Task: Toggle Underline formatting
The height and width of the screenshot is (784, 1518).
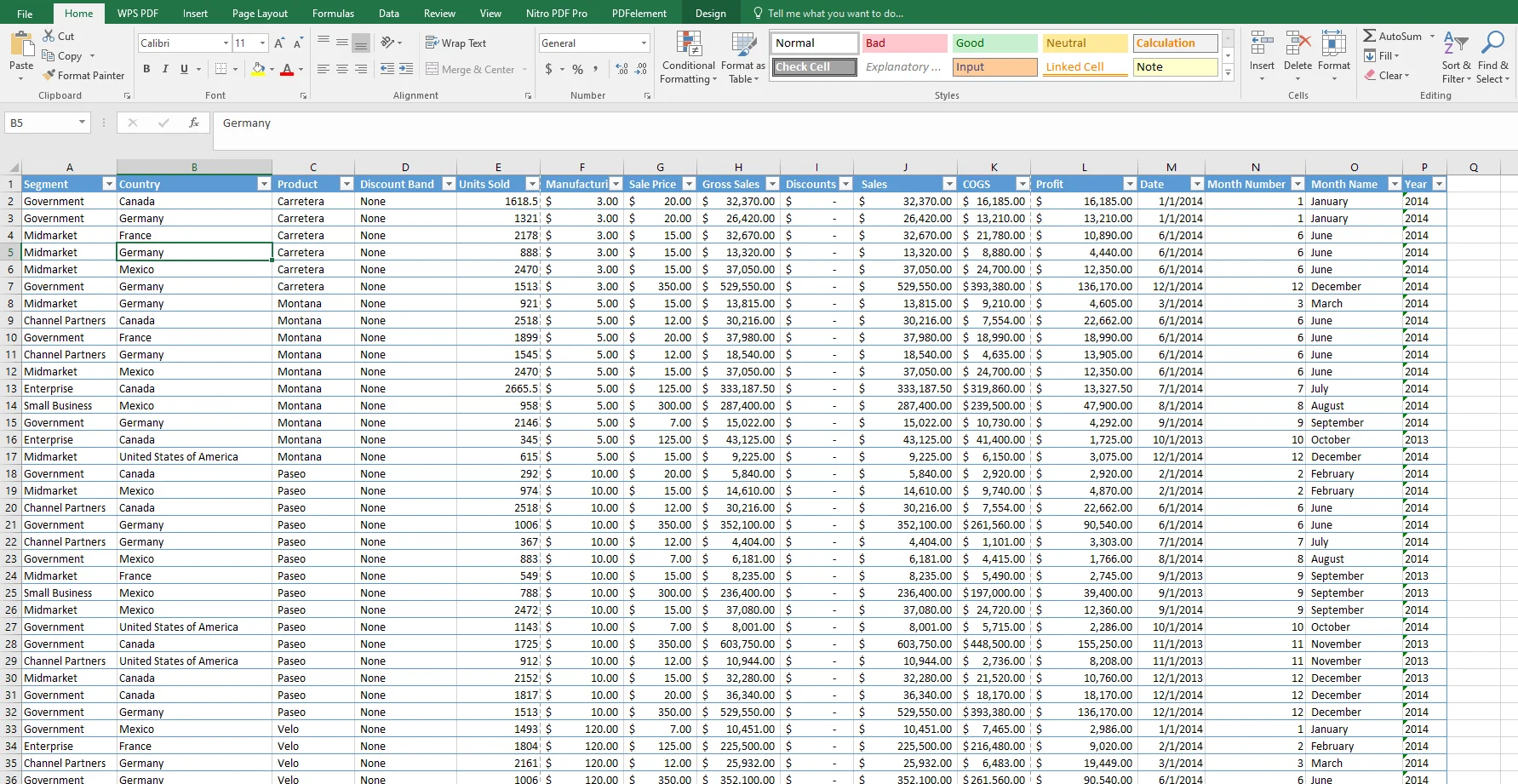Action: coord(184,69)
